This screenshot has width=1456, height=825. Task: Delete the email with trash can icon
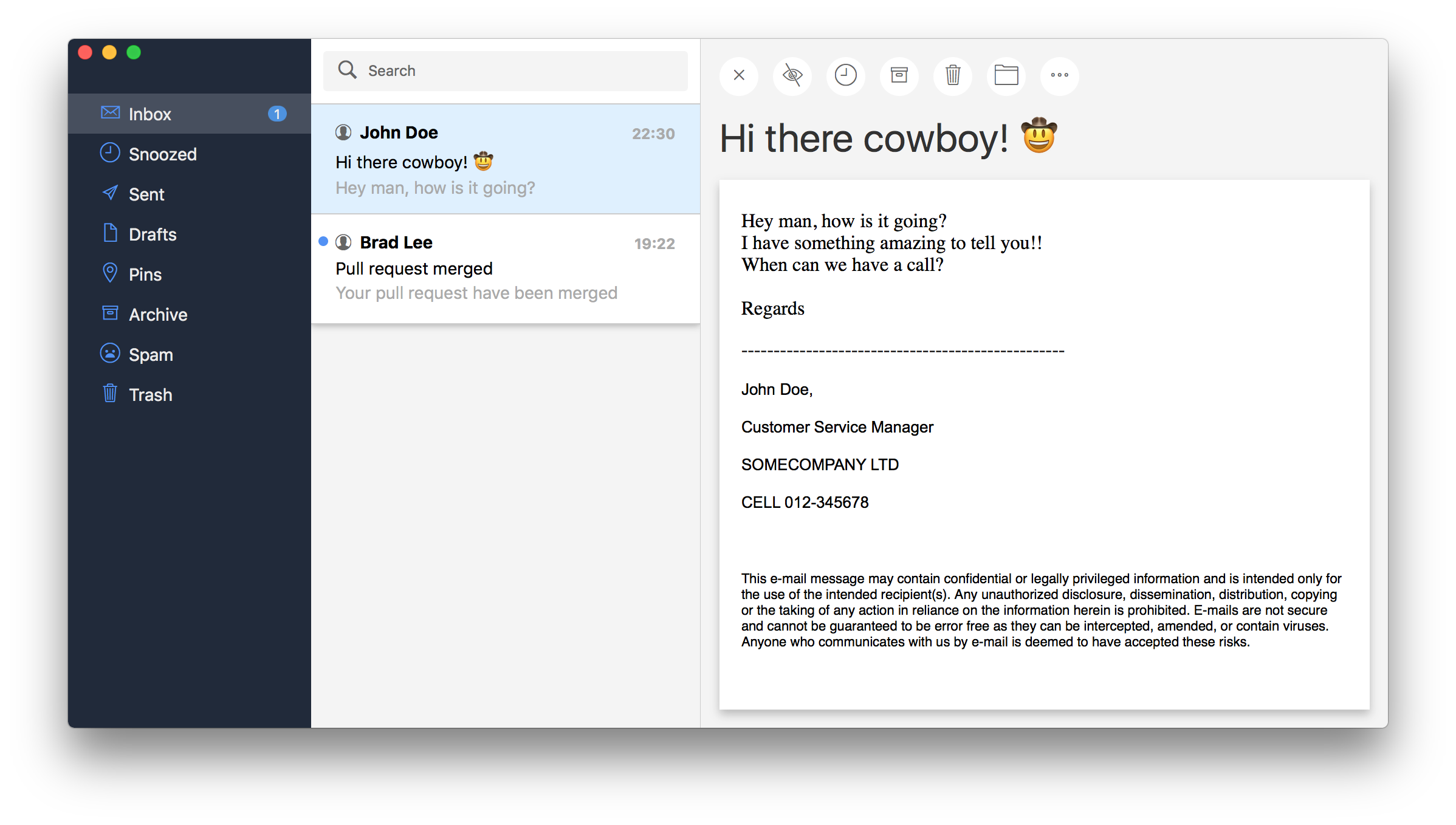[952, 75]
